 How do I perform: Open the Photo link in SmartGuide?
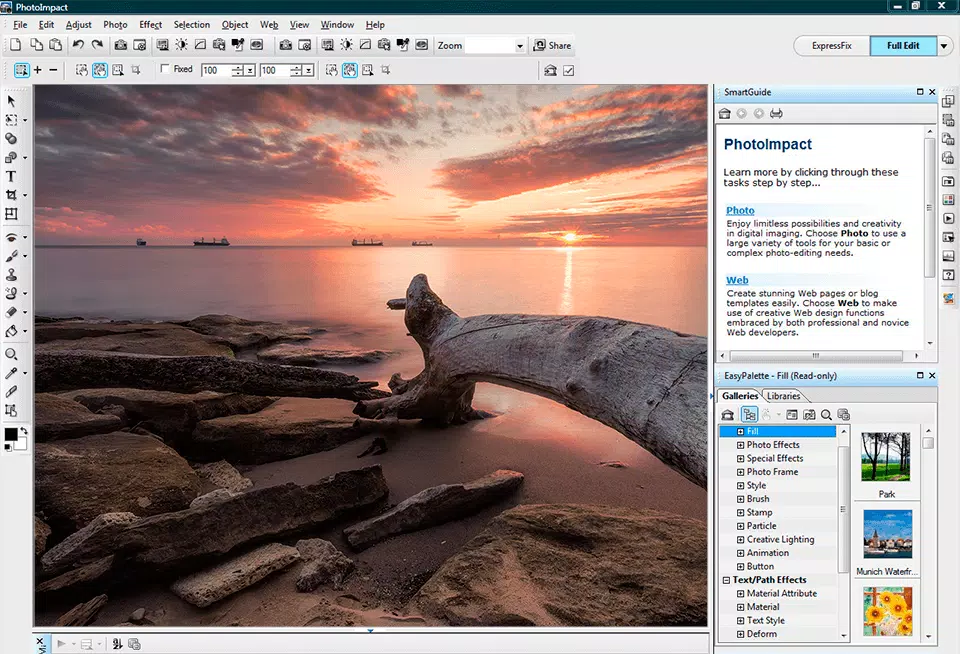(740, 210)
